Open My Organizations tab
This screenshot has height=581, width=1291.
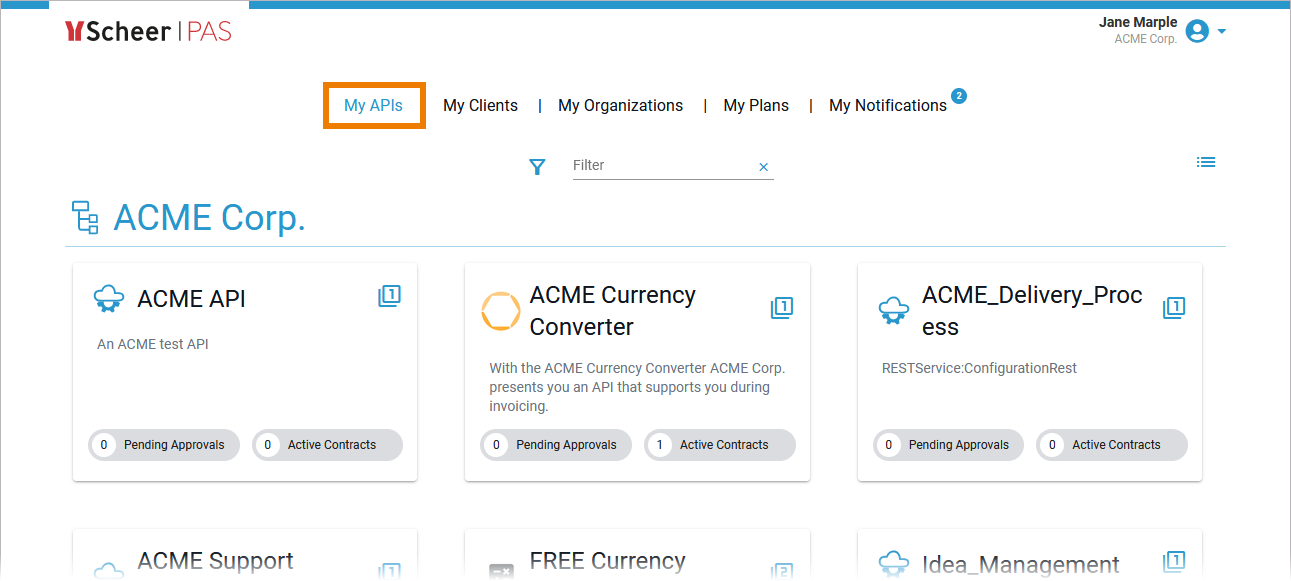[x=620, y=105]
